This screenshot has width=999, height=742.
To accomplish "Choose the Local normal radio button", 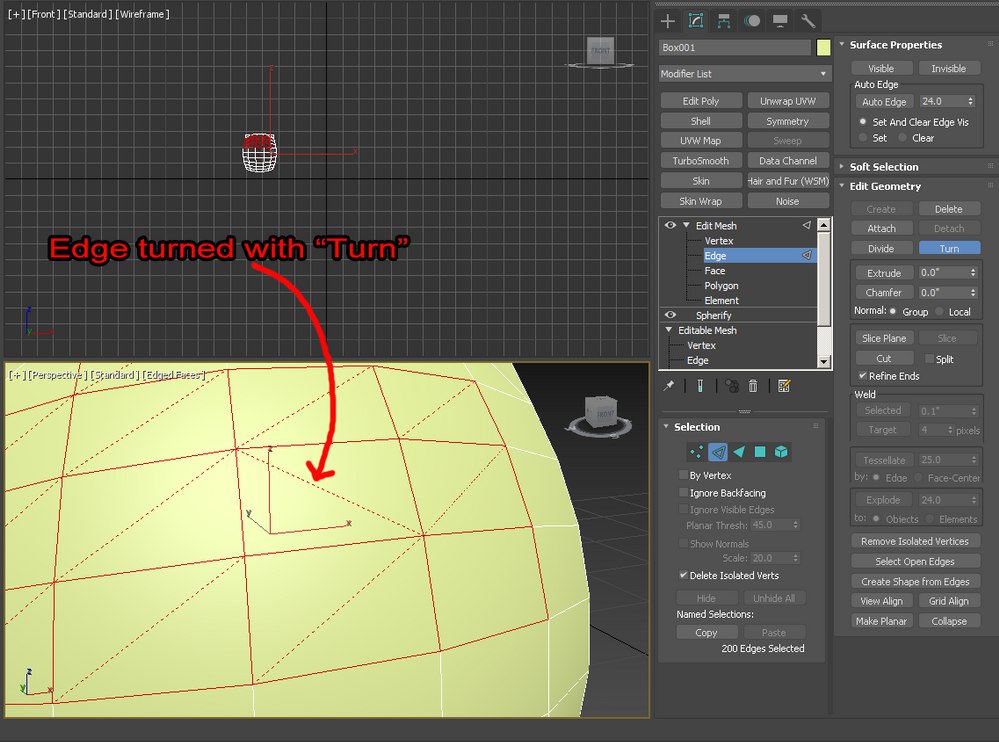I will (939, 311).
